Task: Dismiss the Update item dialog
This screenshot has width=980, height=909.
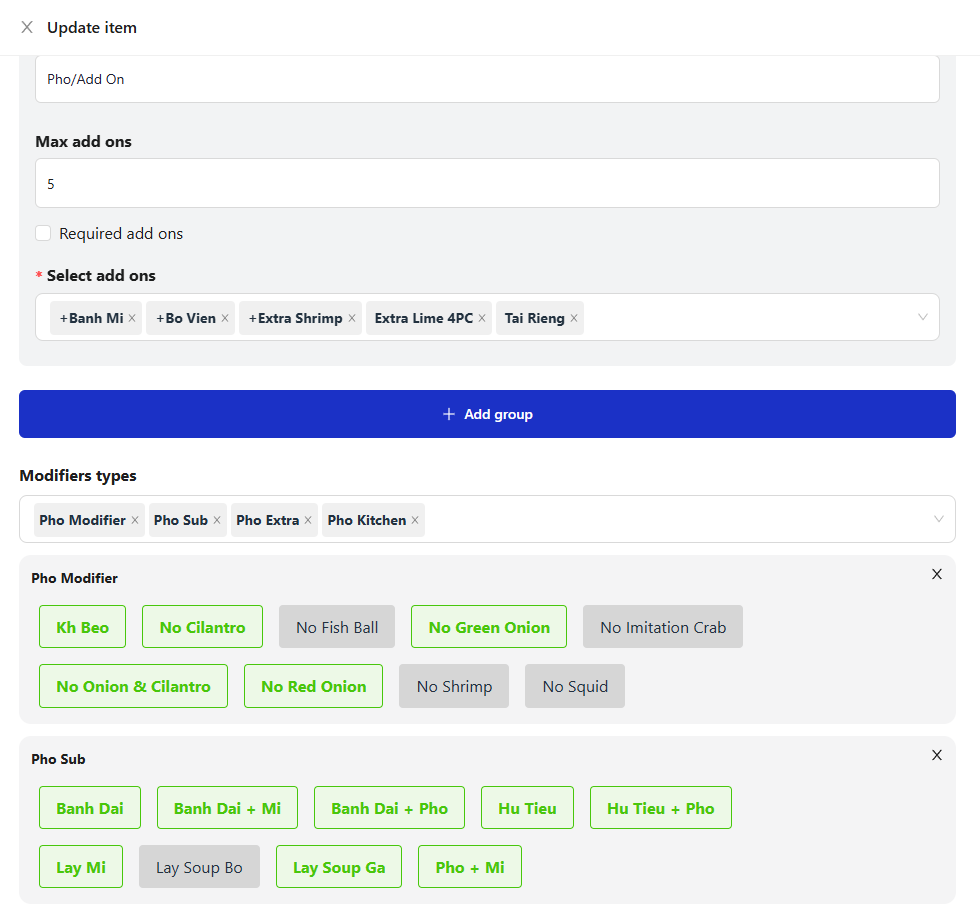Action: [25, 27]
